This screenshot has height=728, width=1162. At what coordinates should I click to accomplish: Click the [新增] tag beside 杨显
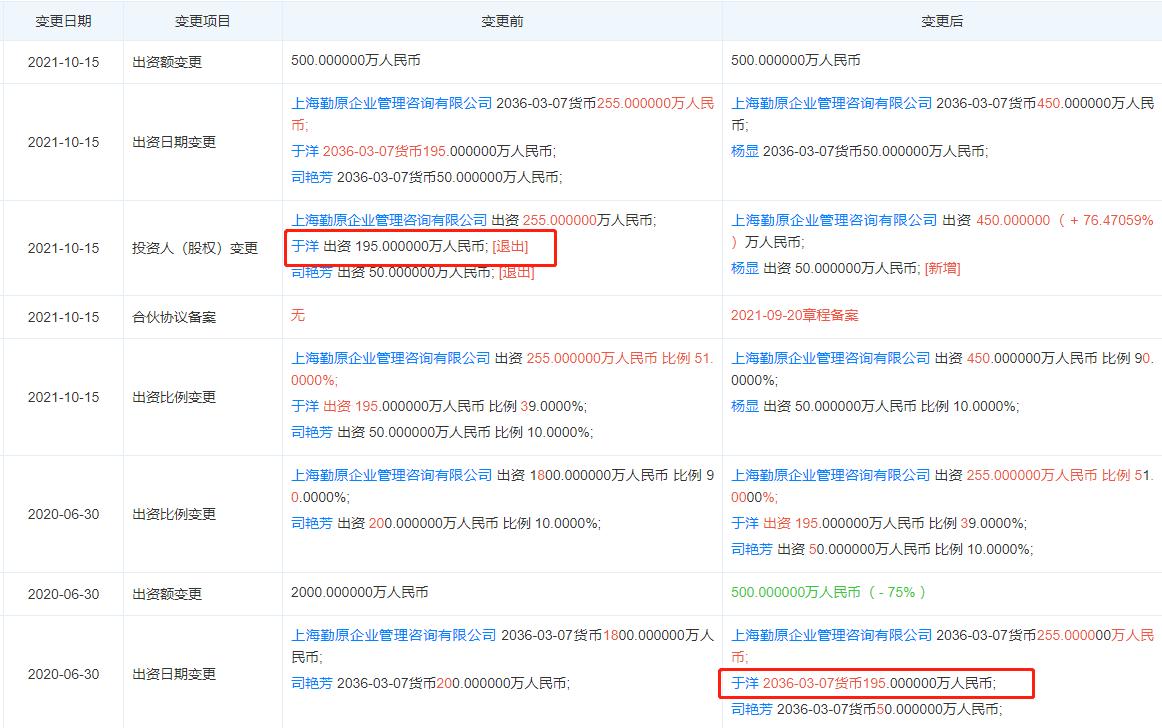[x=943, y=268]
